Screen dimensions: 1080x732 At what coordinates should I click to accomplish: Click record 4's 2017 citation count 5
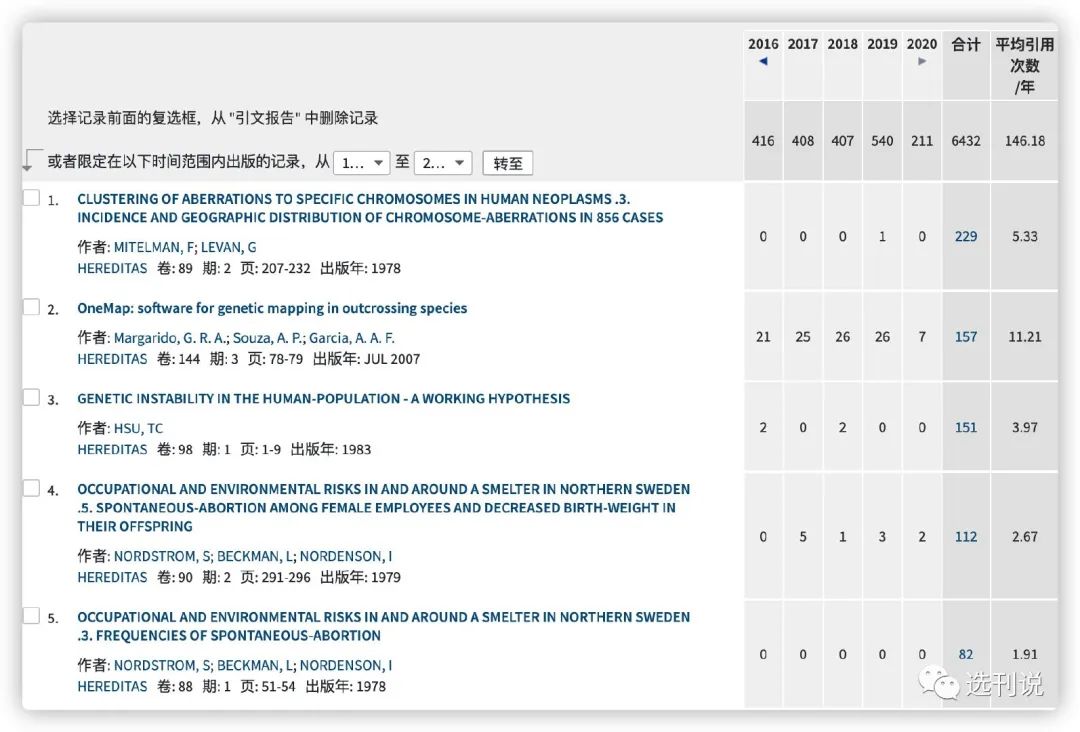click(803, 536)
